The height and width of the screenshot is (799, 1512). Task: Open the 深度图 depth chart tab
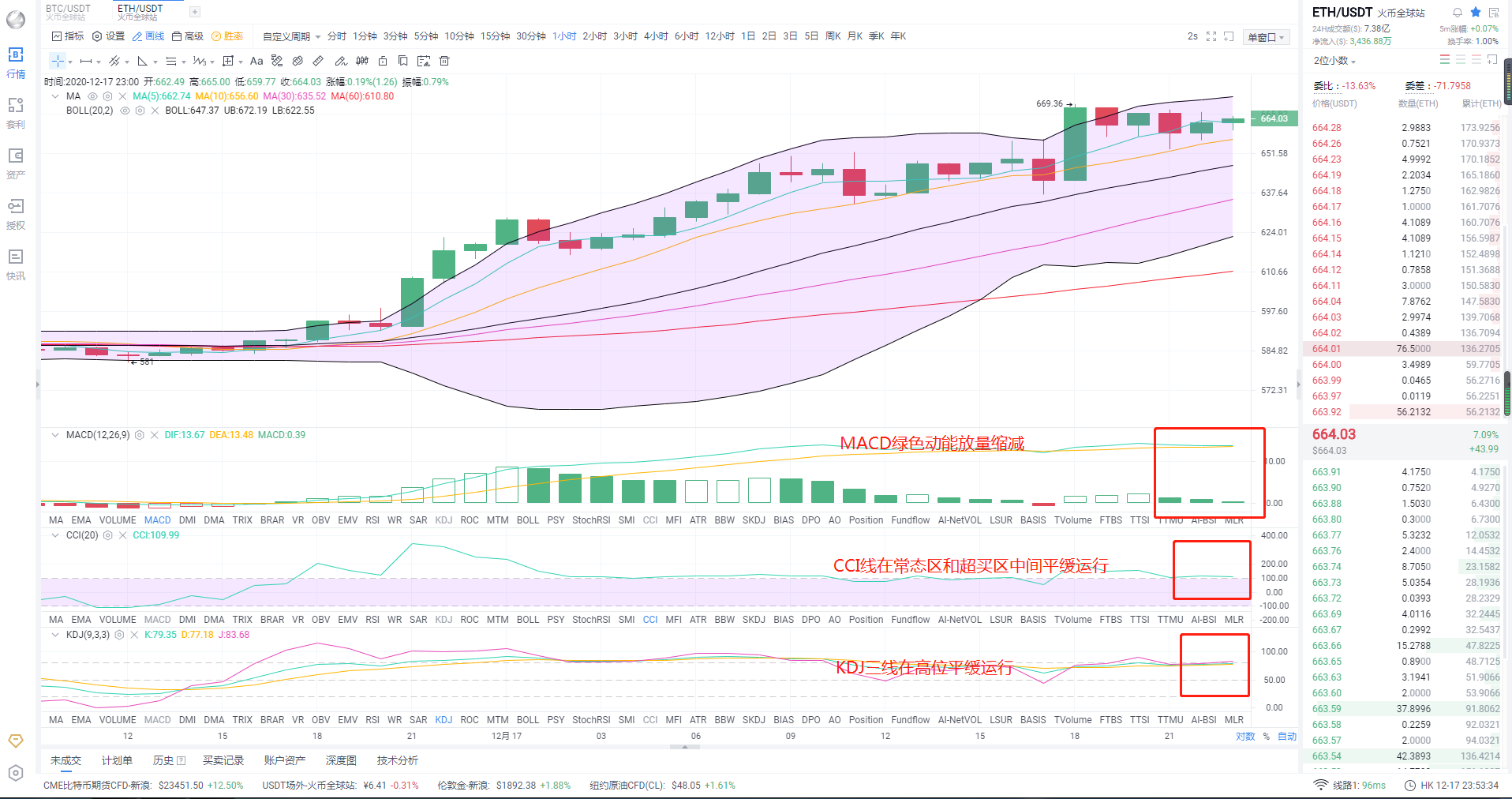click(339, 760)
